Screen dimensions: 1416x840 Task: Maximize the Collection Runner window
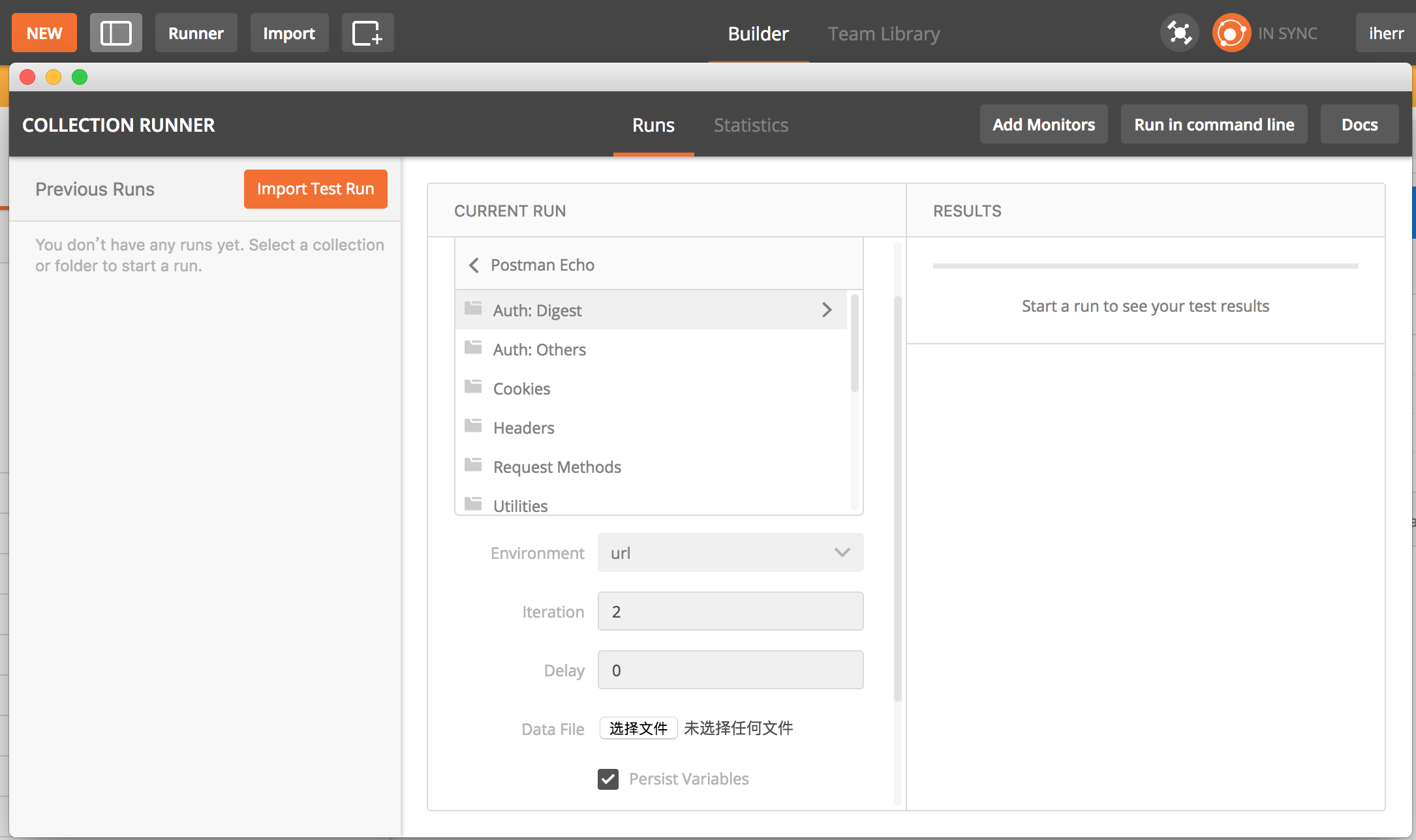80,77
